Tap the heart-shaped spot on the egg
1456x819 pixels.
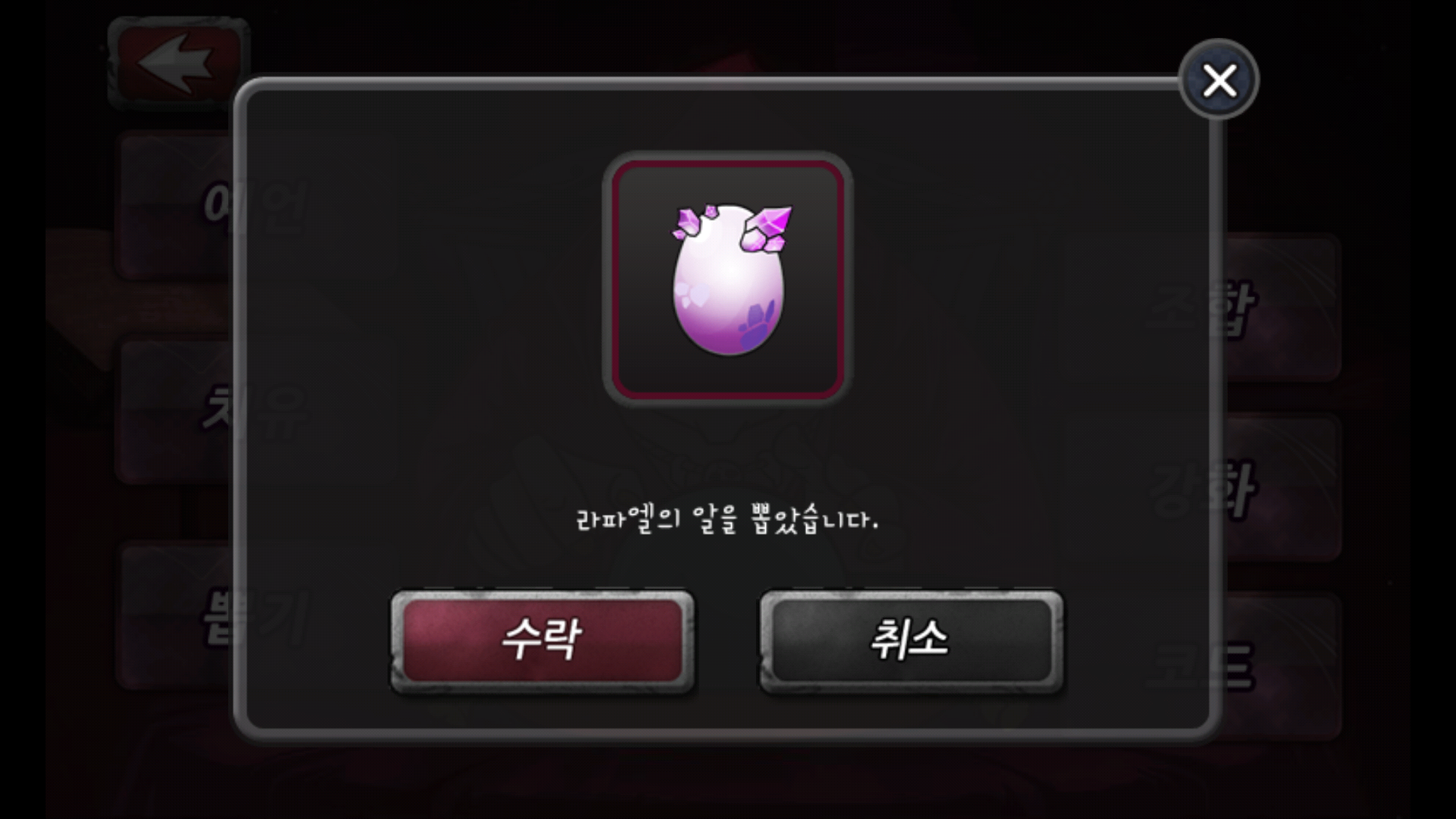tap(692, 293)
